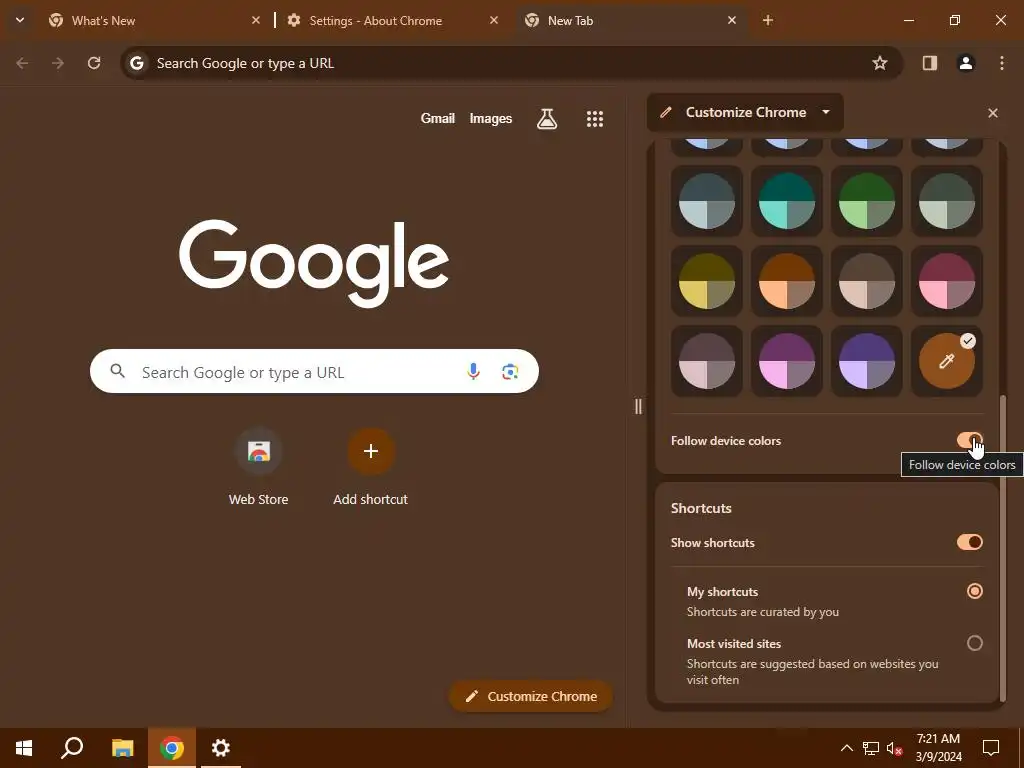The image size is (1024, 768).
Task: Search by image with Lens icon
Action: 510,372
